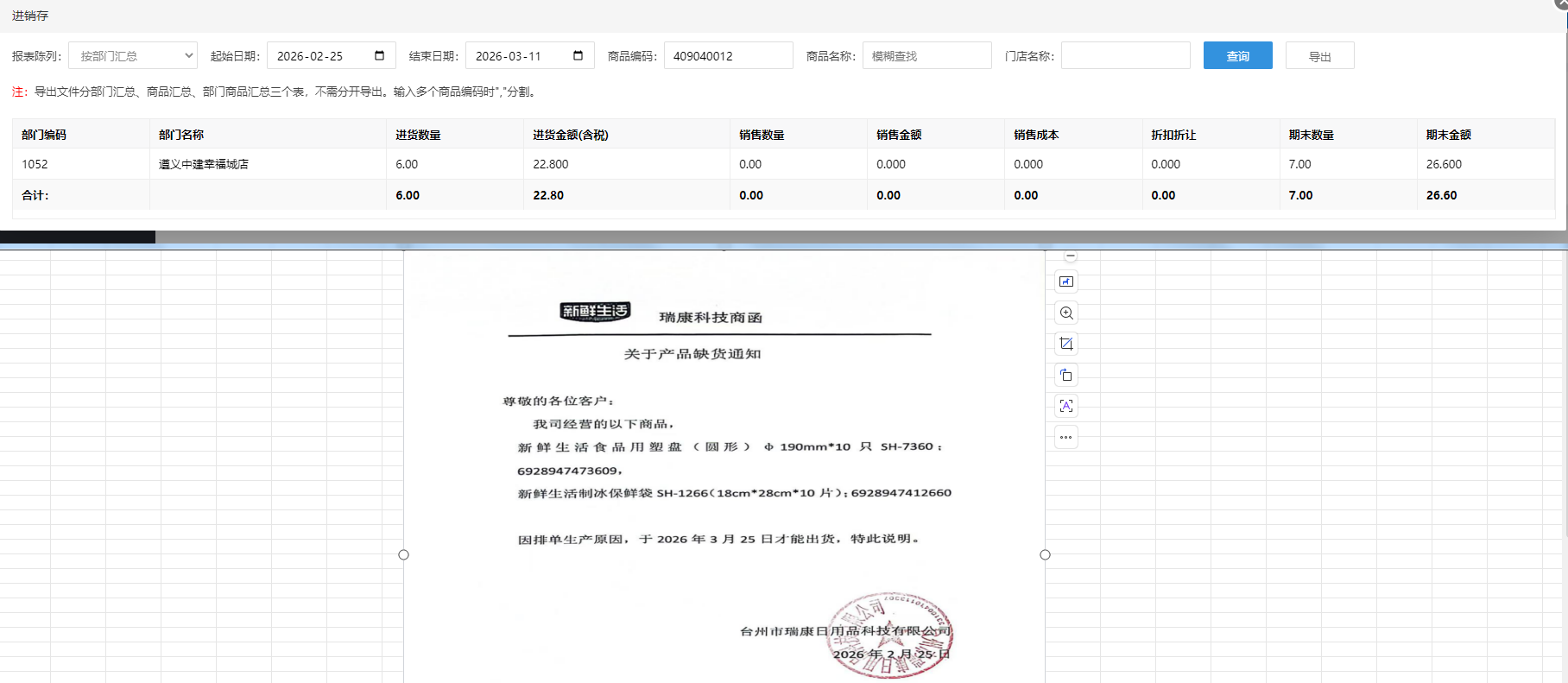
Task: Click the right-middle resize handle of the image
Action: pyautogui.click(x=1045, y=554)
